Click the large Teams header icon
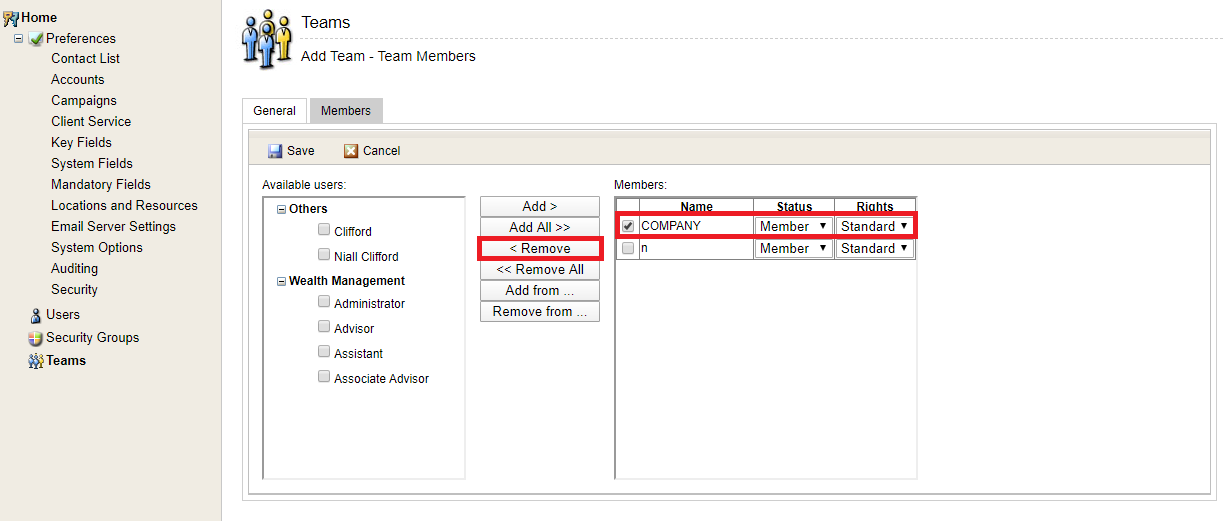 tap(266, 39)
